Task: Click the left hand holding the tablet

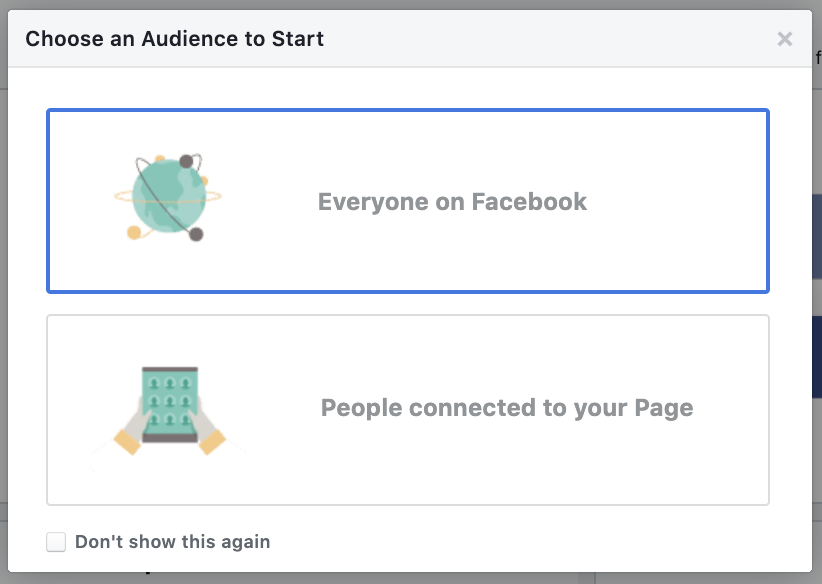Action: (128, 437)
